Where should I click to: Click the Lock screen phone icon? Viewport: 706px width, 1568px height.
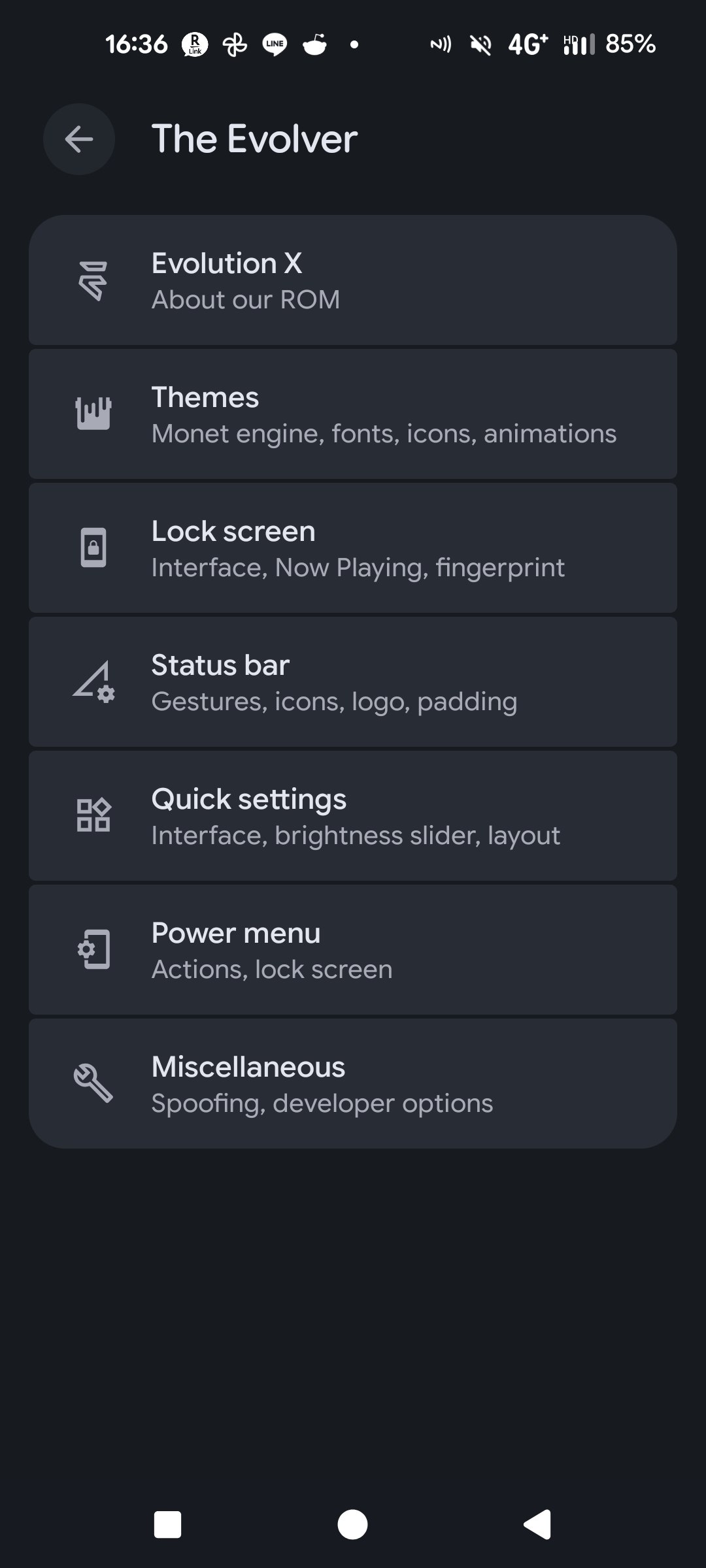coord(93,547)
